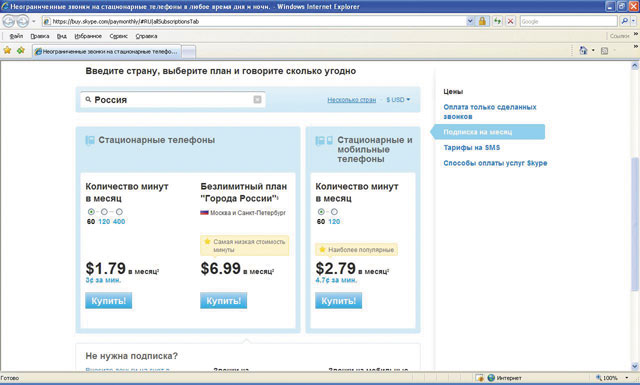Open the Справка menu

[146, 36]
